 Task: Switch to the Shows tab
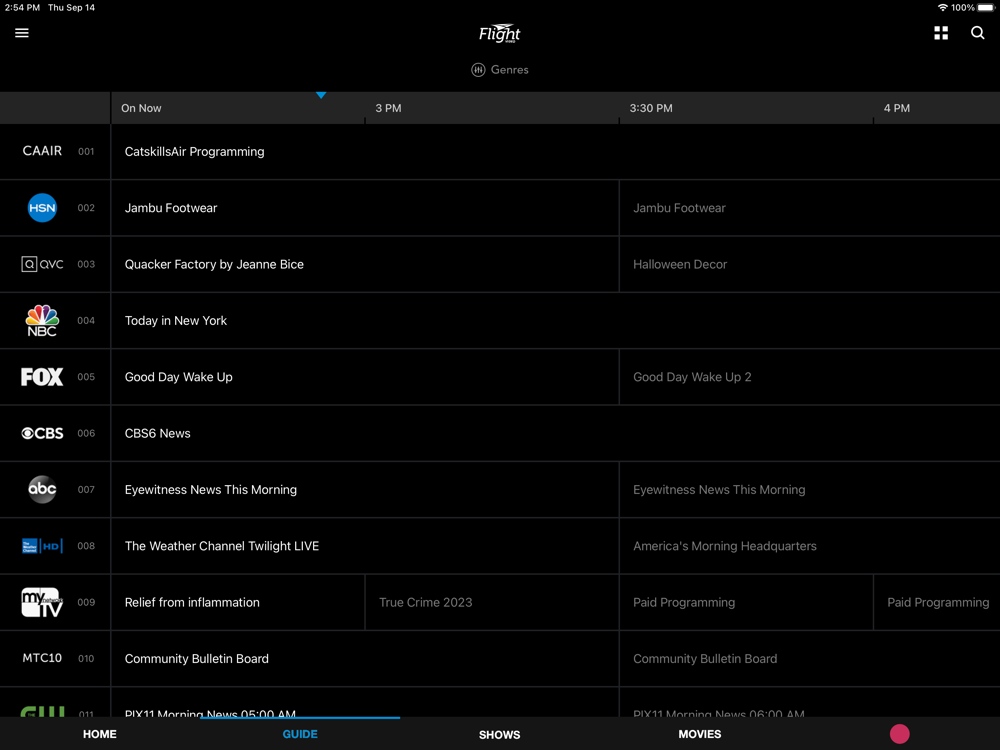point(499,735)
